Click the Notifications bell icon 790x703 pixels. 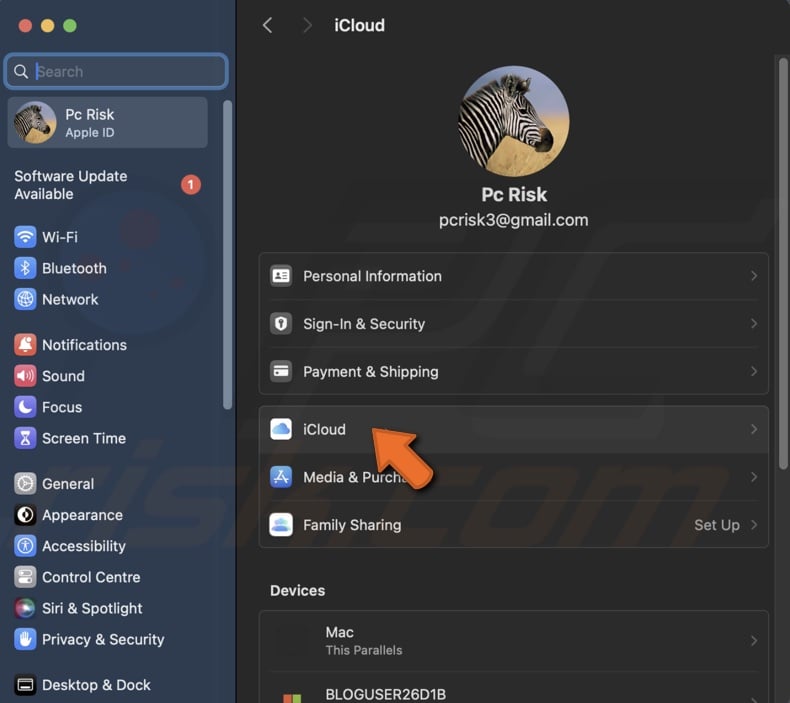25,345
